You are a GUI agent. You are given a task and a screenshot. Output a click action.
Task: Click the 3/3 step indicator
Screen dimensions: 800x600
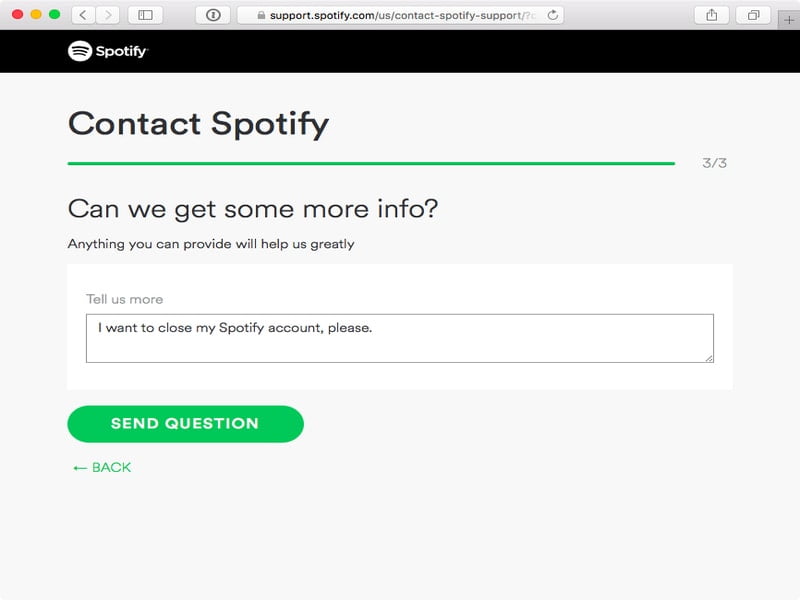tap(714, 163)
